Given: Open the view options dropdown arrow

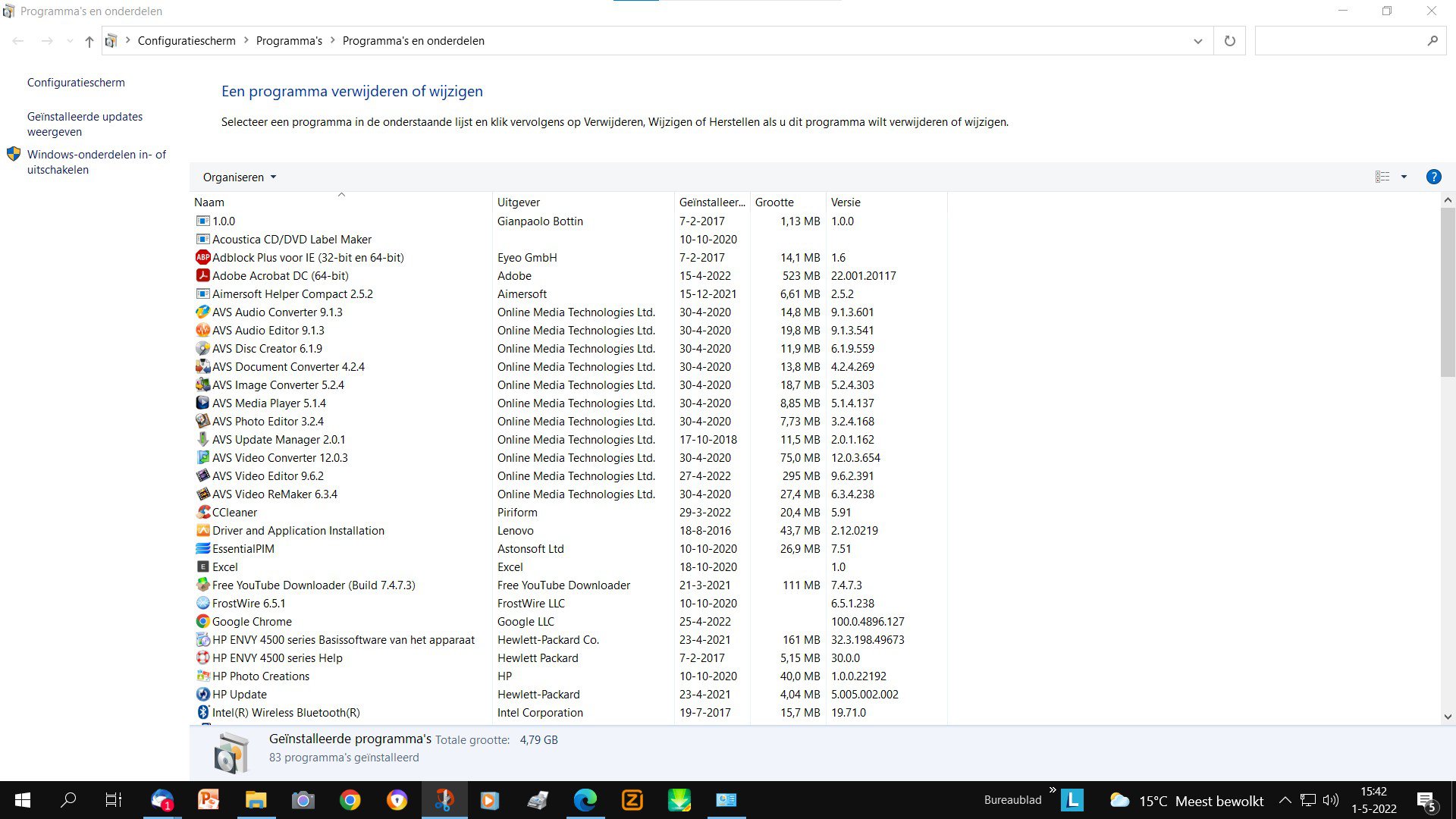Looking at the screenshot, I should click(x=1404, y=177).
